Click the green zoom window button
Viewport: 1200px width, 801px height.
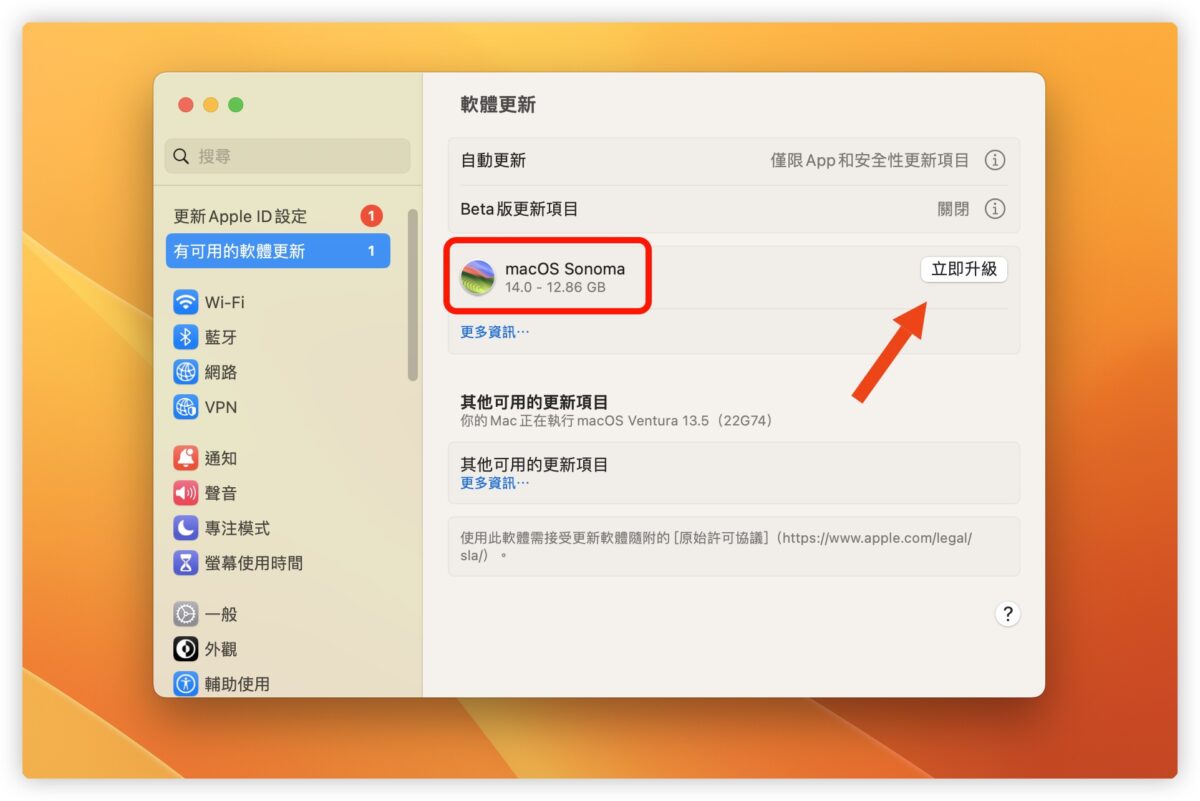pyautogui.click(x=236, y=105)
